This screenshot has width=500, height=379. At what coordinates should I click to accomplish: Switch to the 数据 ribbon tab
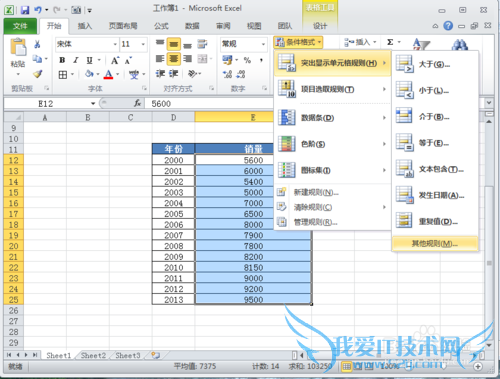tap(192, 26)
